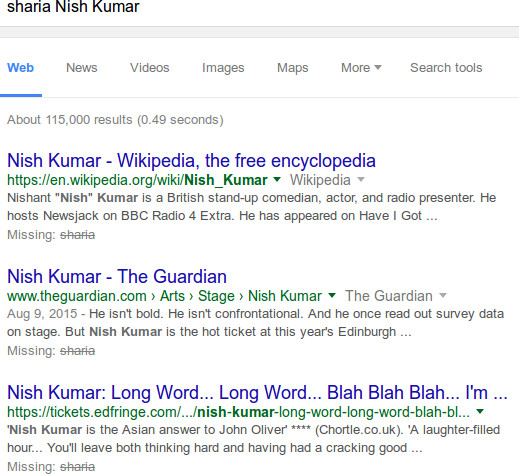The width and height of the screenshot is (519, 474).
Task: Click the en.wikipedia.org/wiki/Nish_Kumar URL
Action: [x=137, y=180]
